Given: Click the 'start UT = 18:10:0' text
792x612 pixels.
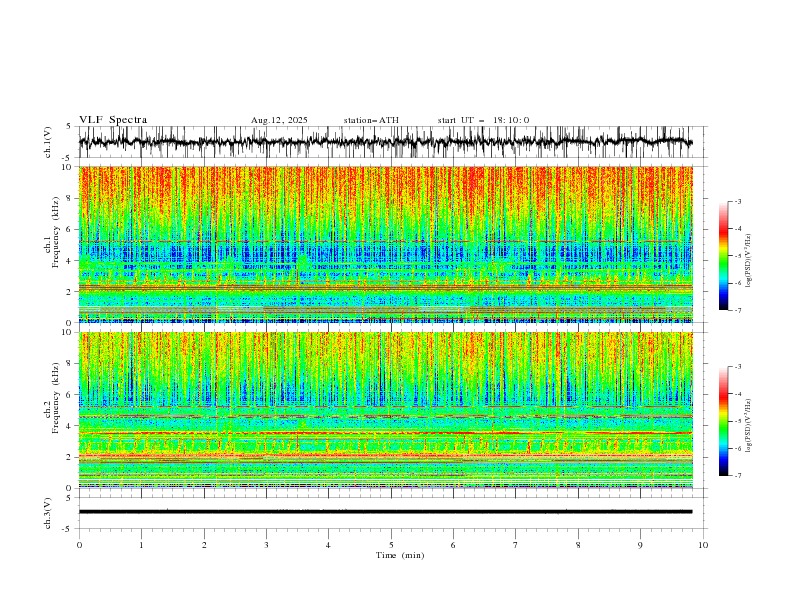Looking at the screenshot, I should coord(483,120).
